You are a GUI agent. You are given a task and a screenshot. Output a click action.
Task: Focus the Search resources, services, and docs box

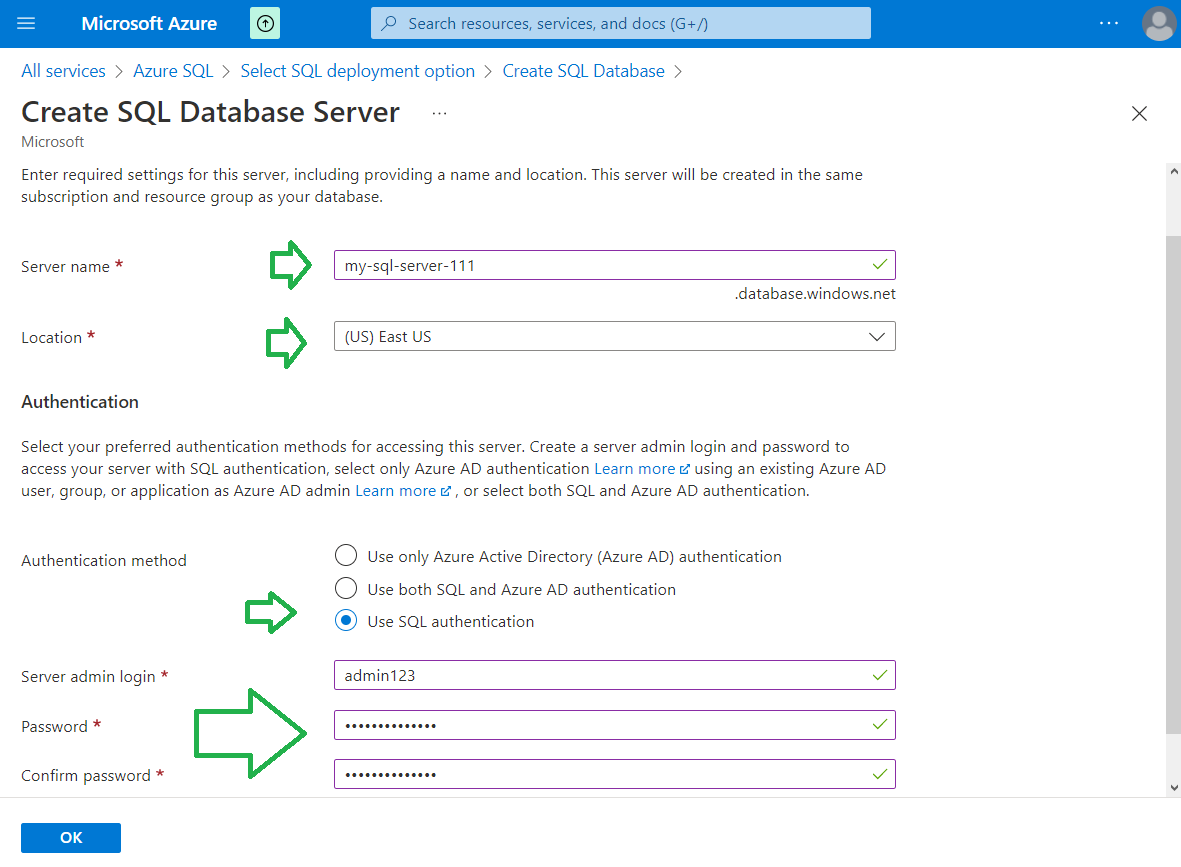pyautogui.click(x=621, y=23)
